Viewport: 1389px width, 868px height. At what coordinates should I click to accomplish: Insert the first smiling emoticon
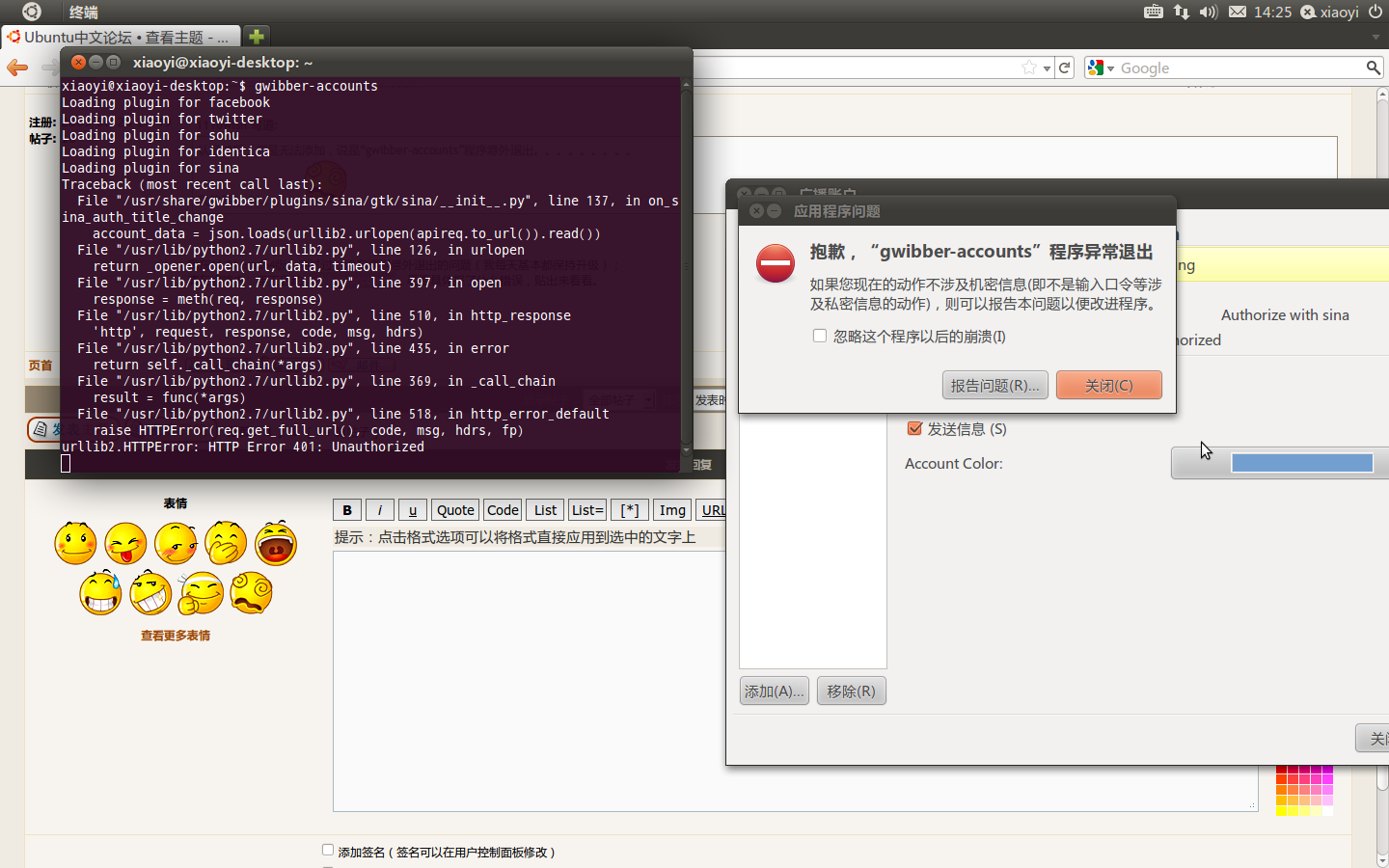(75, 543)
